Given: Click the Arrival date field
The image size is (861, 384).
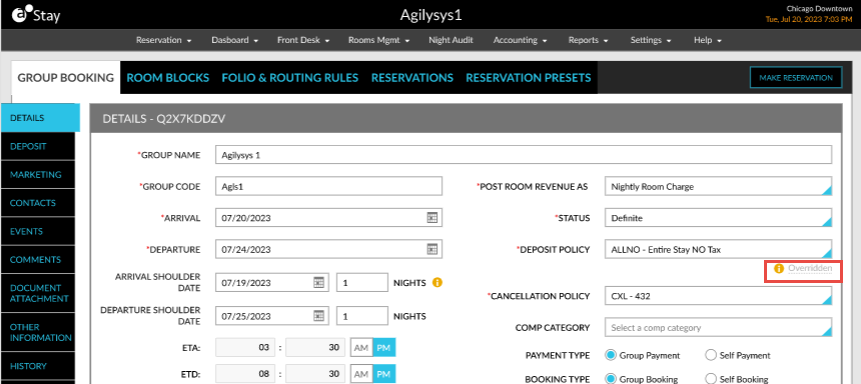Looking at the screenshot, I should 328,218.
